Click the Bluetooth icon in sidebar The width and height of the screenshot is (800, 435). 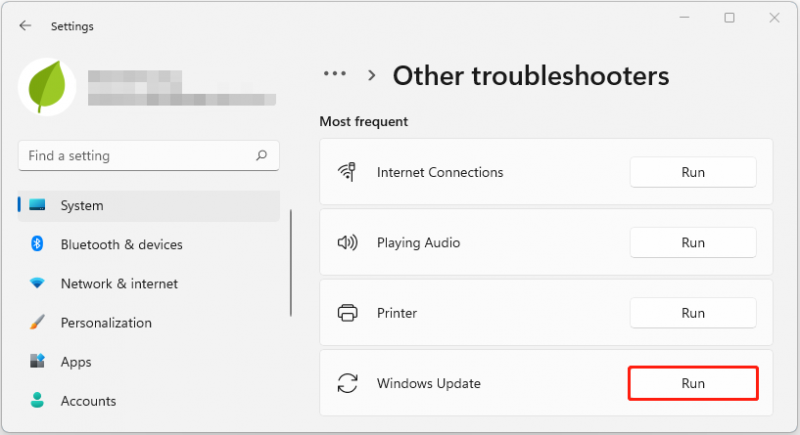pyautogui.click(x=37, y=244)
